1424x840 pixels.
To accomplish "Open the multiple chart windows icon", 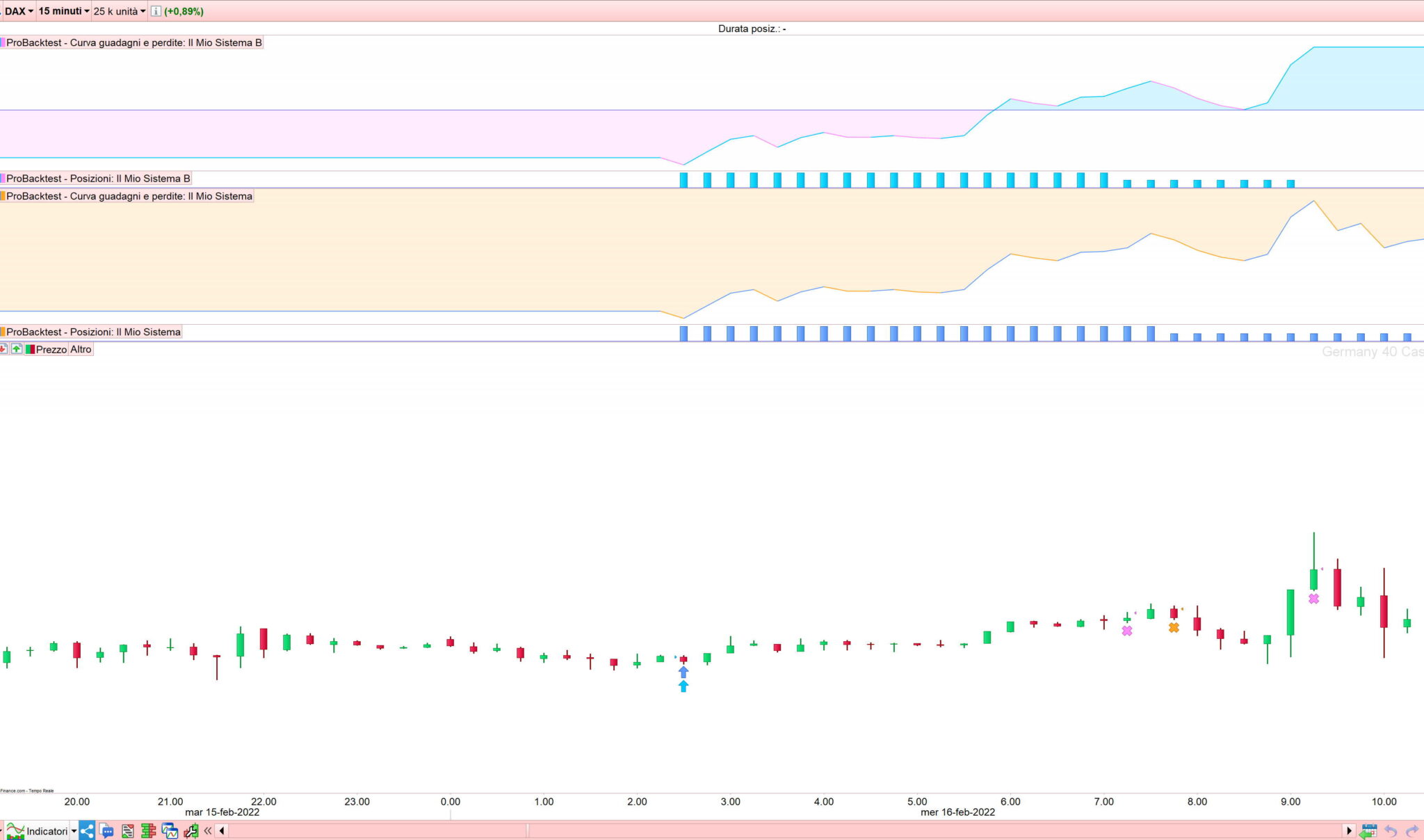I will pyautogui.click(x=169, y=830).
